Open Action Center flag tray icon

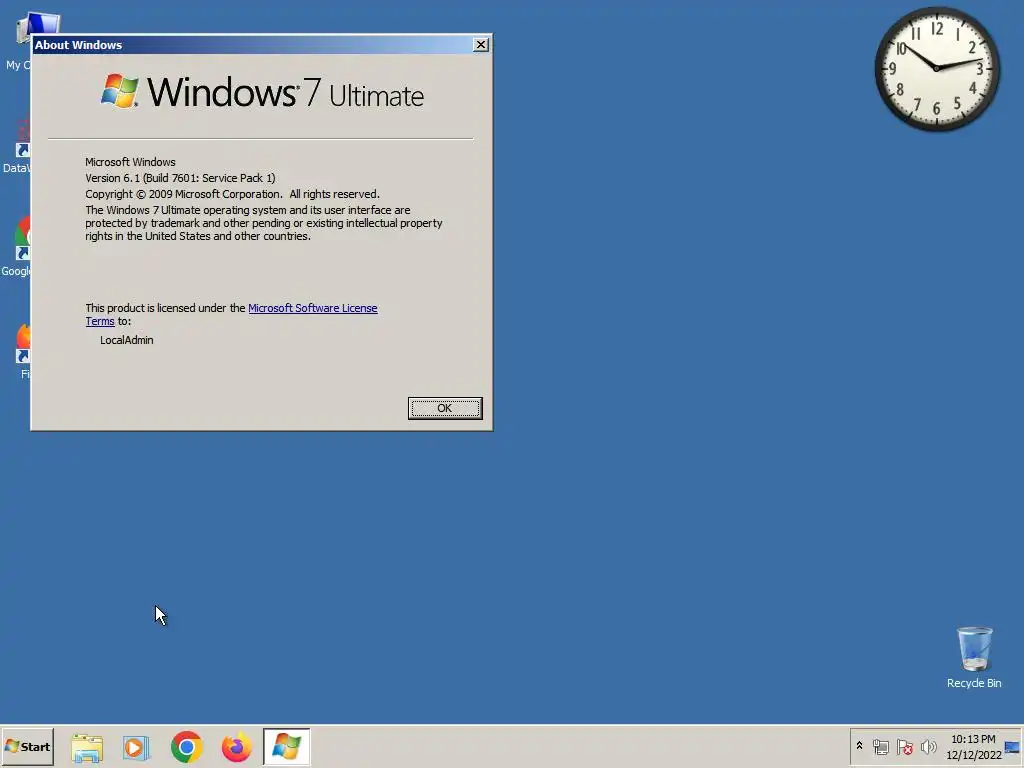tap(904, 746)
